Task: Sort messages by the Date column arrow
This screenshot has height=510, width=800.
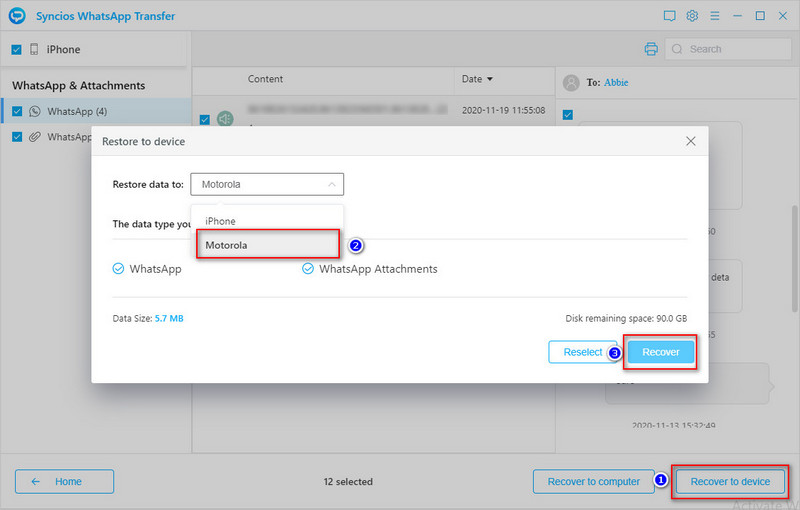Action: [490, 79]
